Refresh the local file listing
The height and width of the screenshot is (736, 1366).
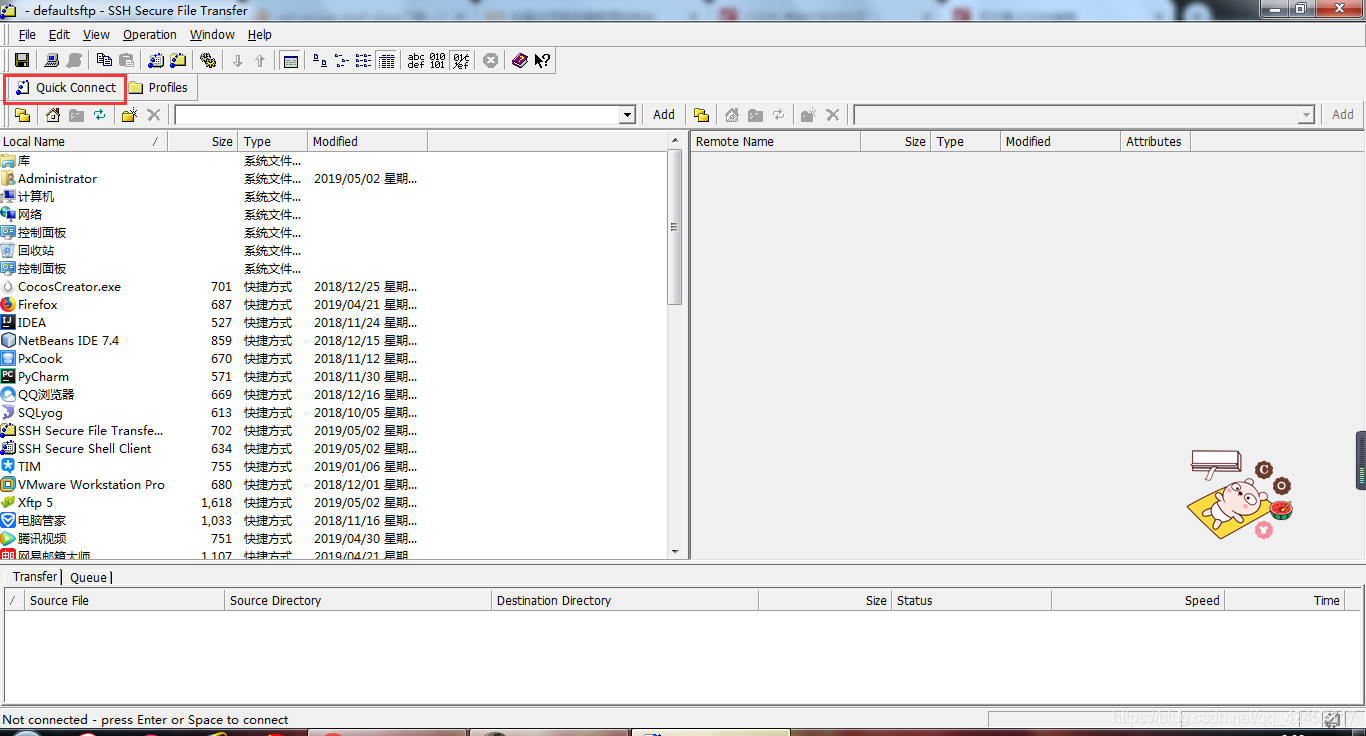tap(100, 115)
